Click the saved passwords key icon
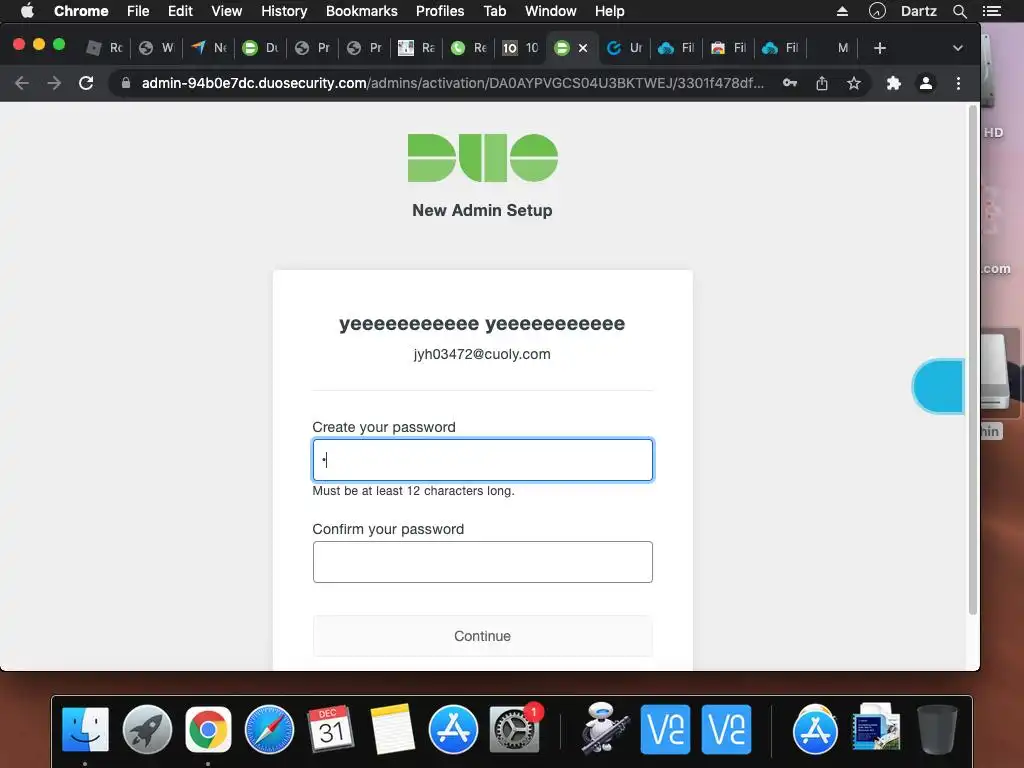Viewport: 1024px width, 768px height. [790, 83]
